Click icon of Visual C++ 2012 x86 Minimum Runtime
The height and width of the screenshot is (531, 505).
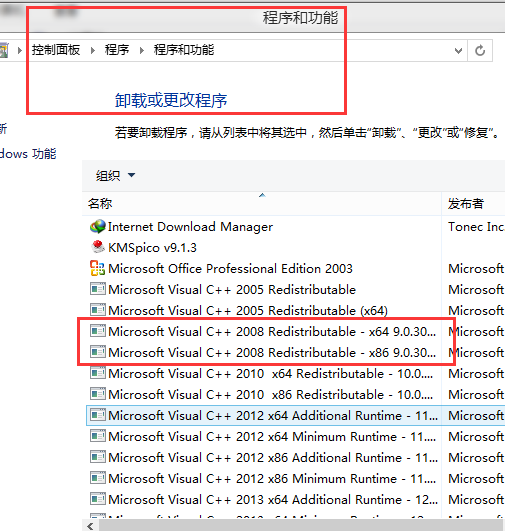coord(98,478)
